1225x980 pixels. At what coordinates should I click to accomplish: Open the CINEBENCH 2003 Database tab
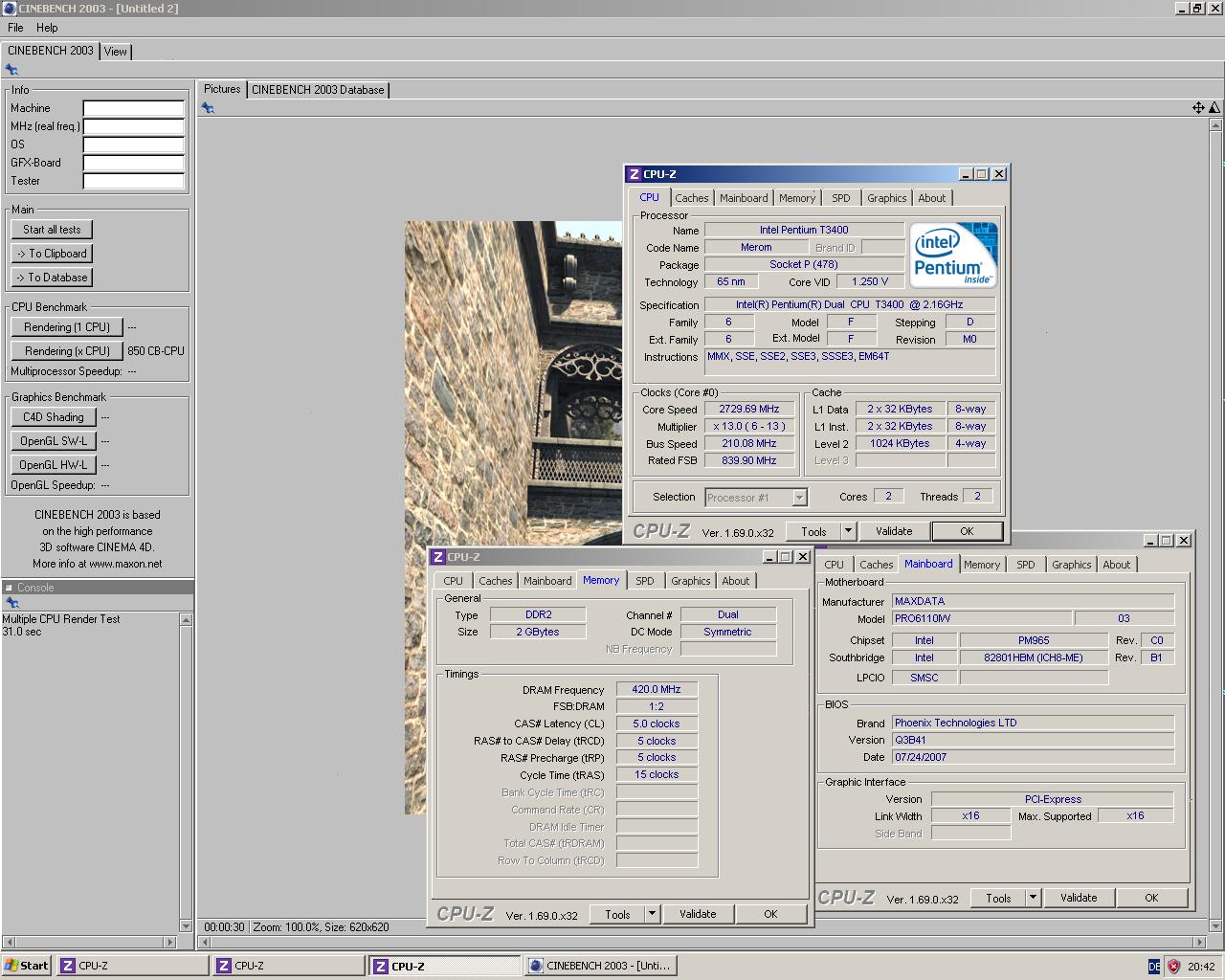point(318,90)
